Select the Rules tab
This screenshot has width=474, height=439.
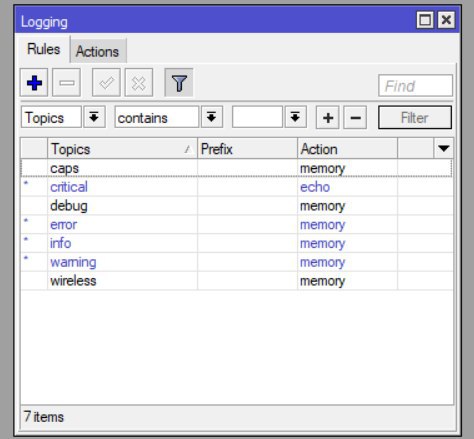pos(43,49)
